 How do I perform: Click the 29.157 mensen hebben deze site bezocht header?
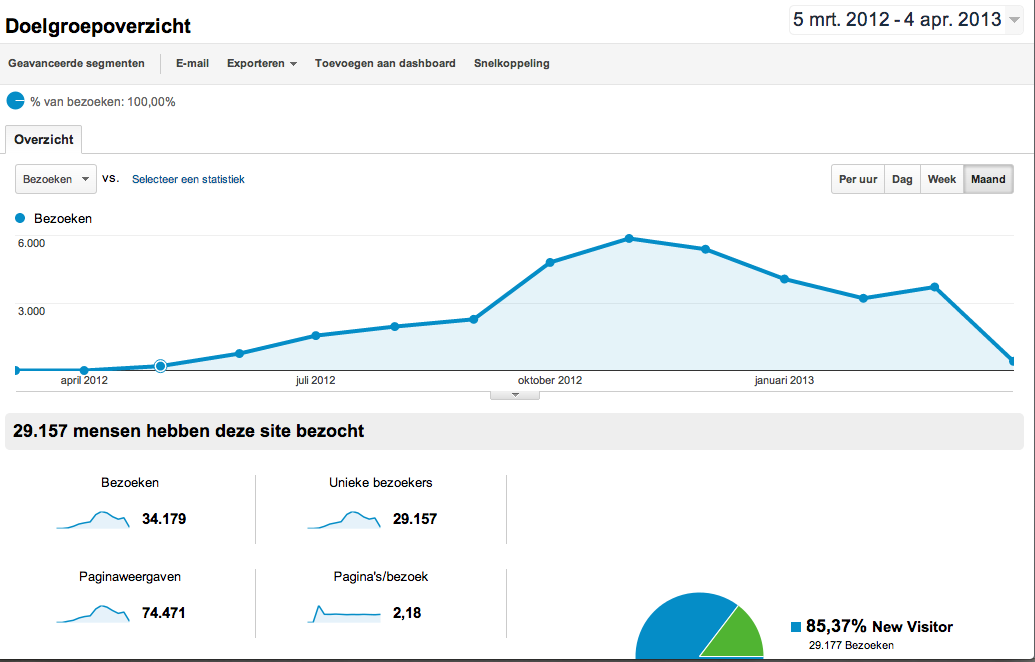tap(188, 431)
